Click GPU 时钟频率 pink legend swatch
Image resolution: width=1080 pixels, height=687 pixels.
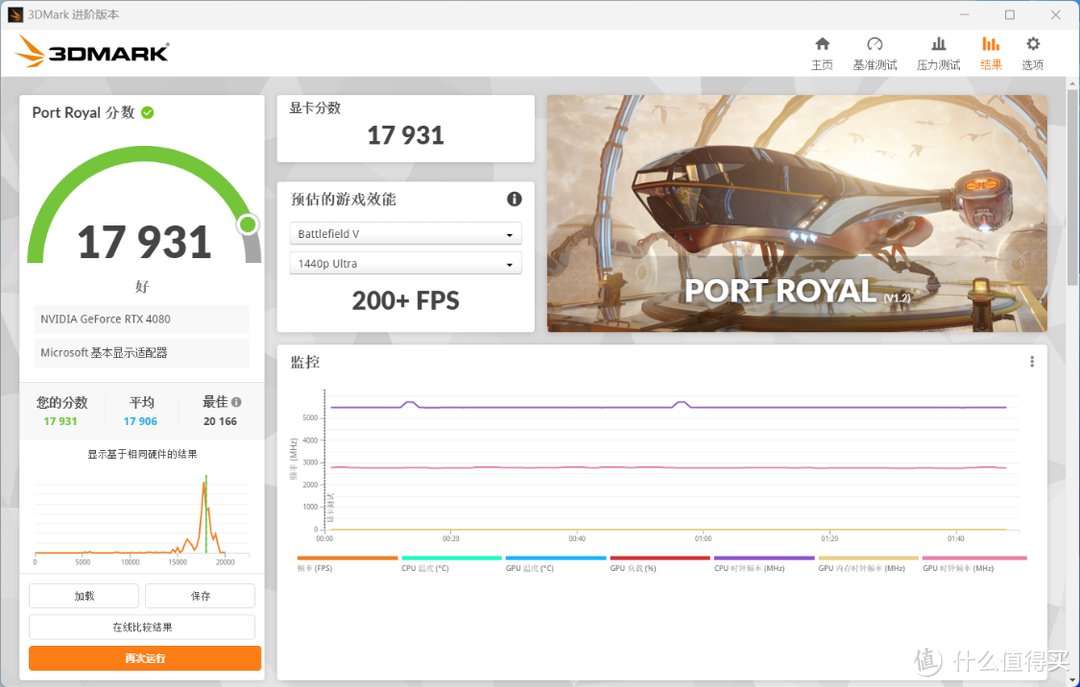coord(974,558)
